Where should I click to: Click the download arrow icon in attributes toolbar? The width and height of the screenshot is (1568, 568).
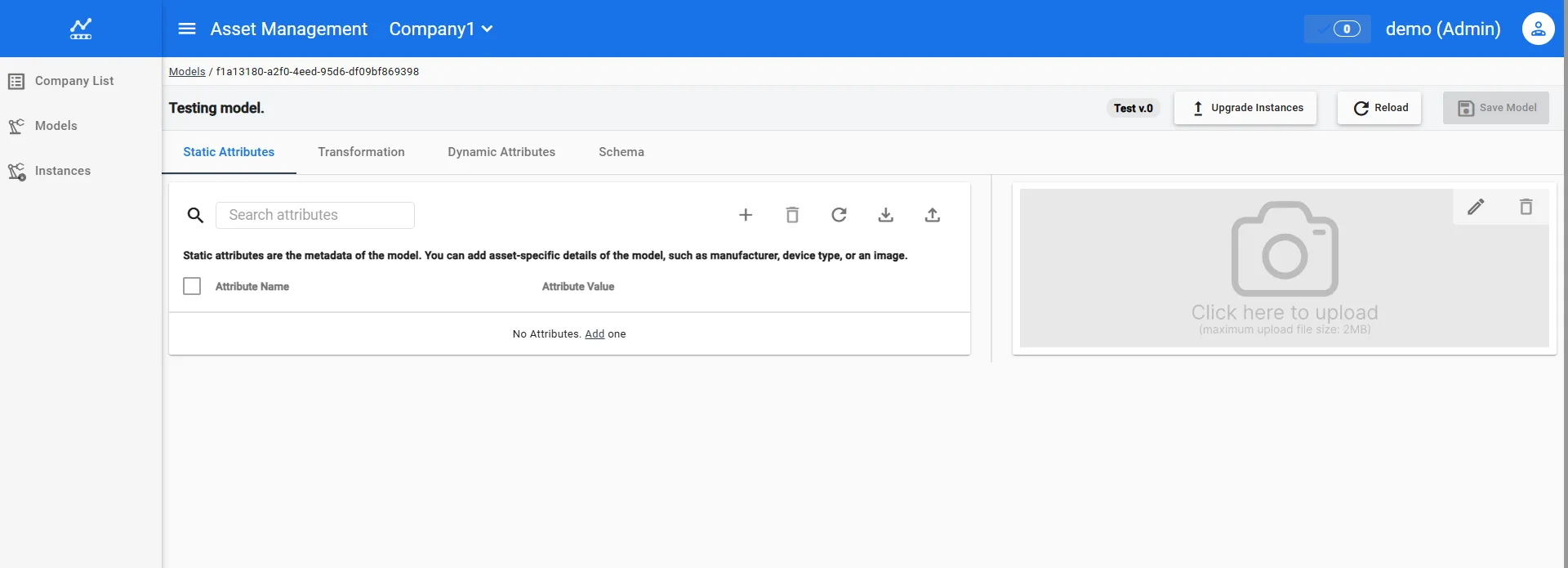[x=885, y=215]
